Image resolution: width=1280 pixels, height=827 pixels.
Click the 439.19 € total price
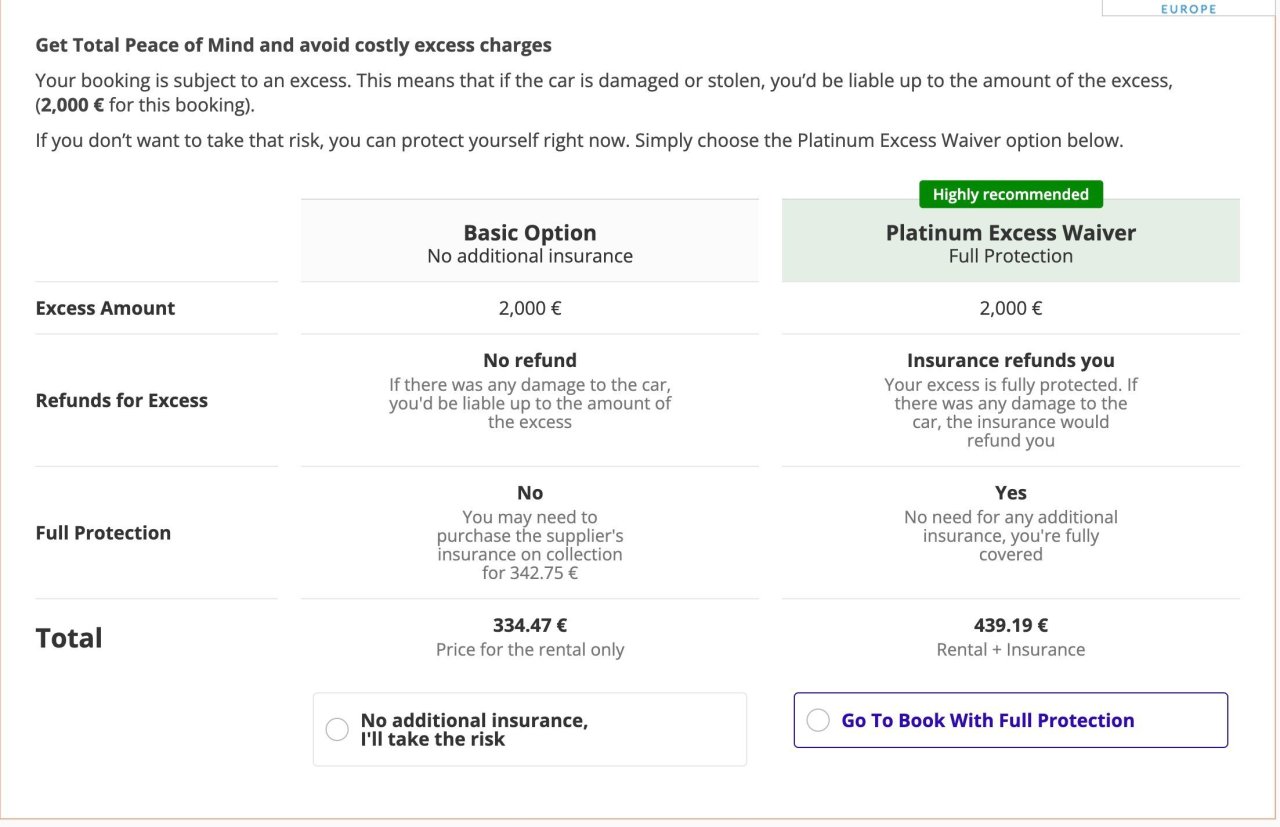click(x=1010, y=626)
